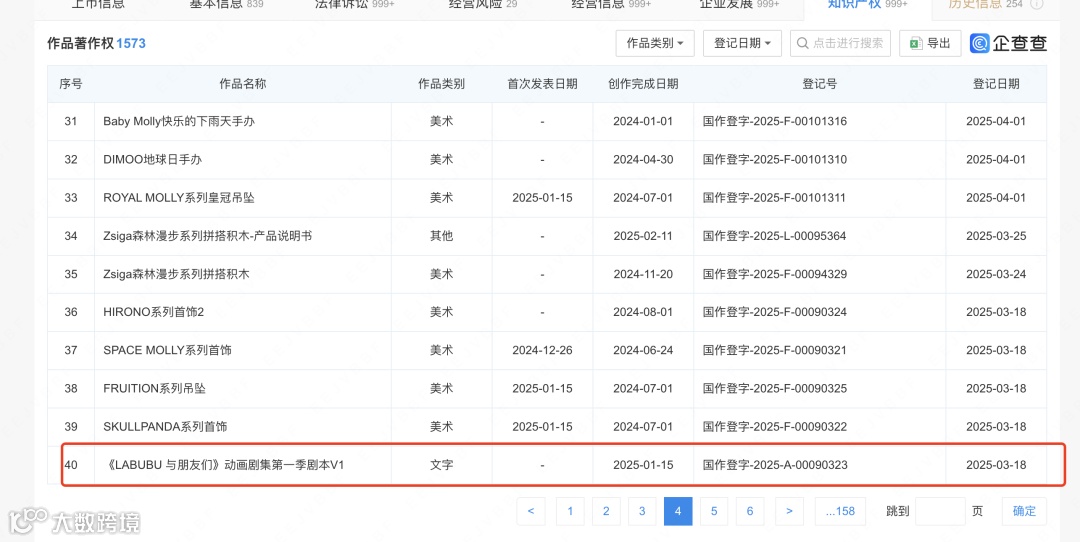Screen dimensions: 1080x542
Task: Click registration number 国作登字-2025-F-00101316
Action: 775,121
